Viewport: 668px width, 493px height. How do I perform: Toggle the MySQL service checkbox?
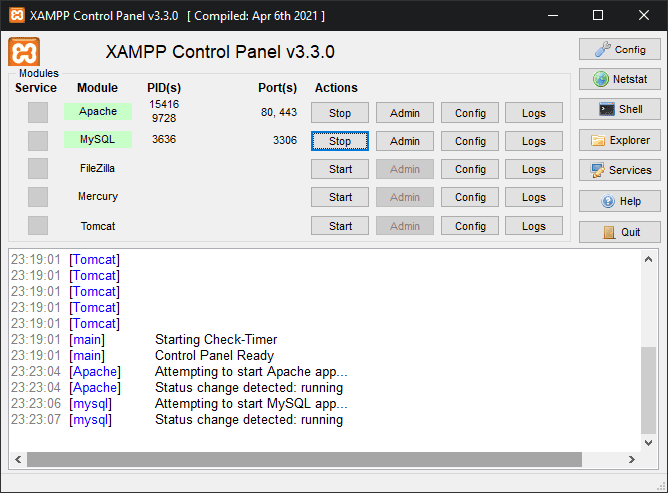click(x=38, y=141)
